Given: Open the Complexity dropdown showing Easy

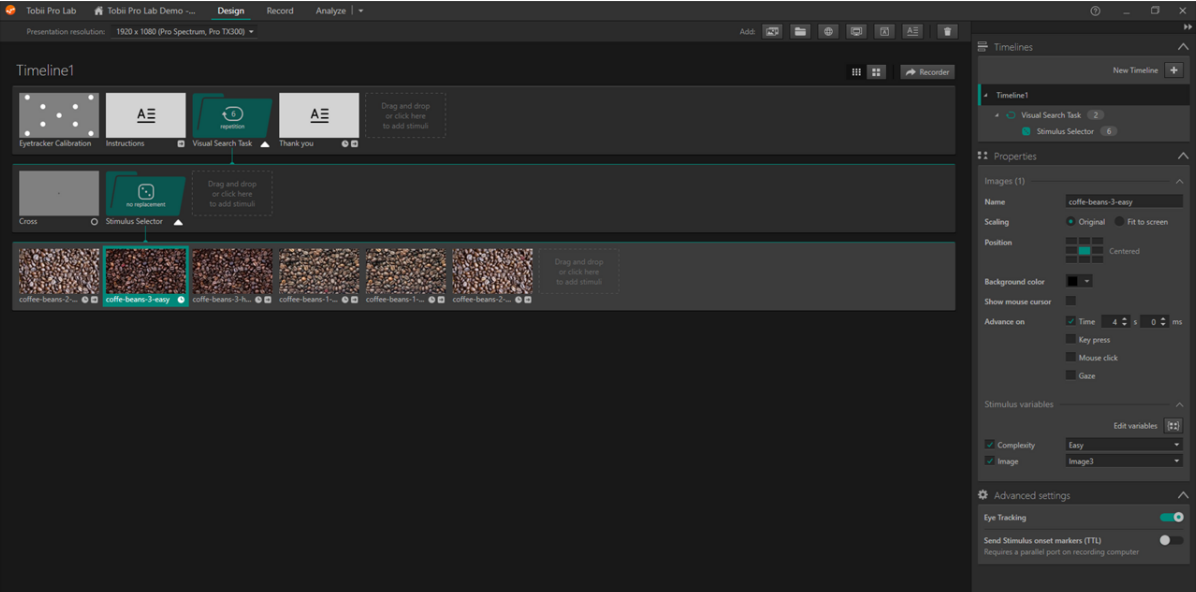Looking at the screenshot, I should (x=1124, y=444).
